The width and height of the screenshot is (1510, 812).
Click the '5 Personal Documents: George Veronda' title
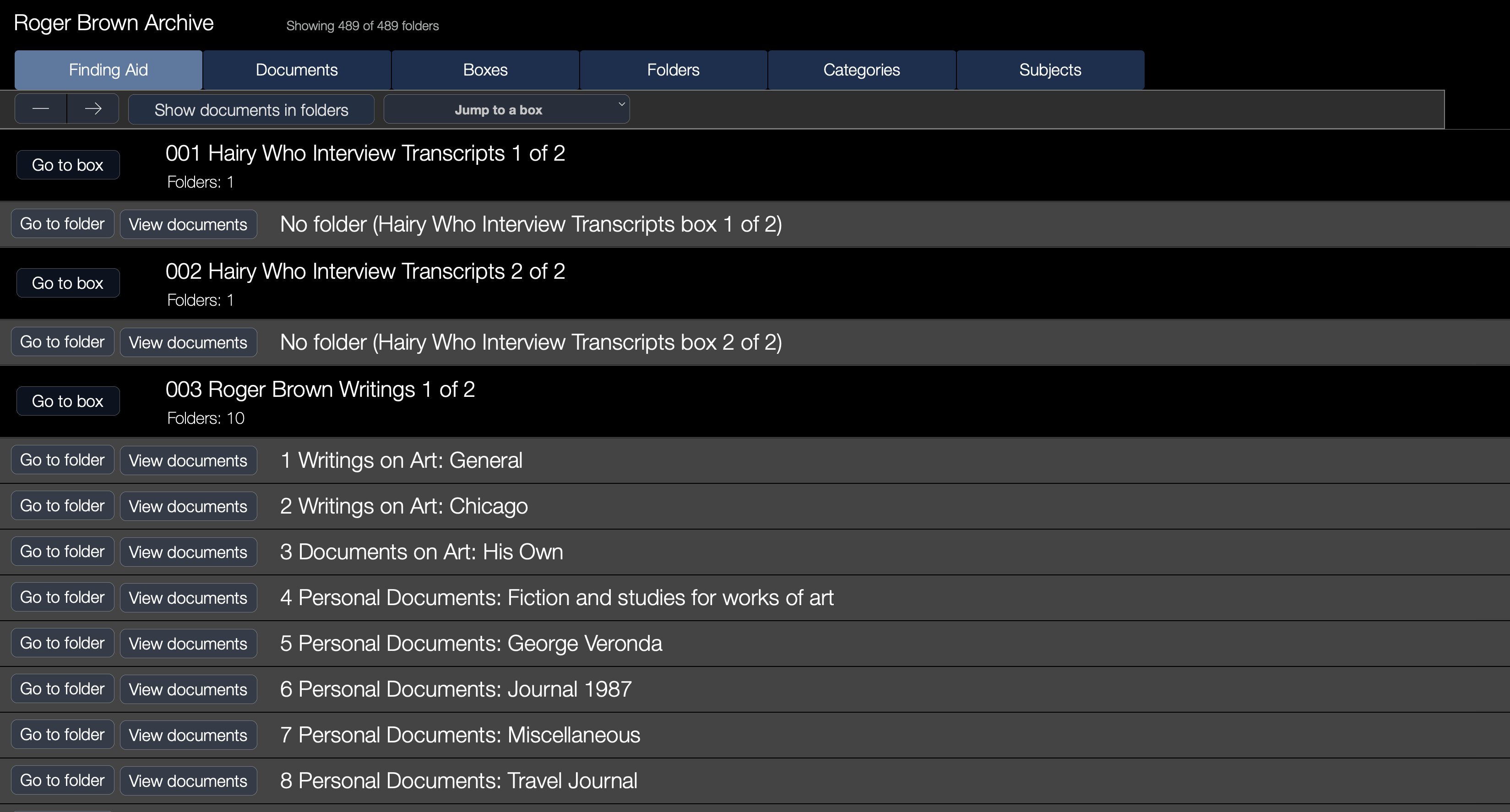click(x=471, y=644)
